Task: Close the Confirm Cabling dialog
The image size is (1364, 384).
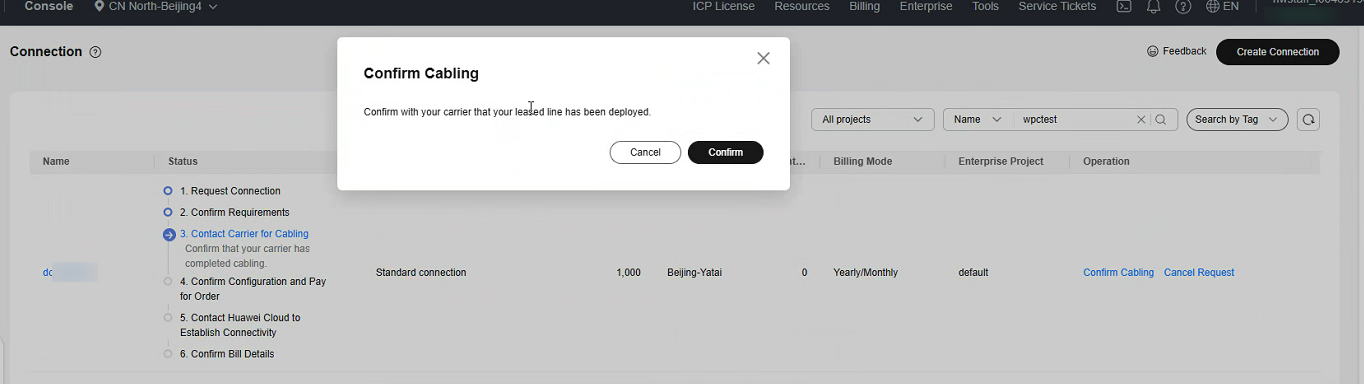Action: tap(763, 58)
